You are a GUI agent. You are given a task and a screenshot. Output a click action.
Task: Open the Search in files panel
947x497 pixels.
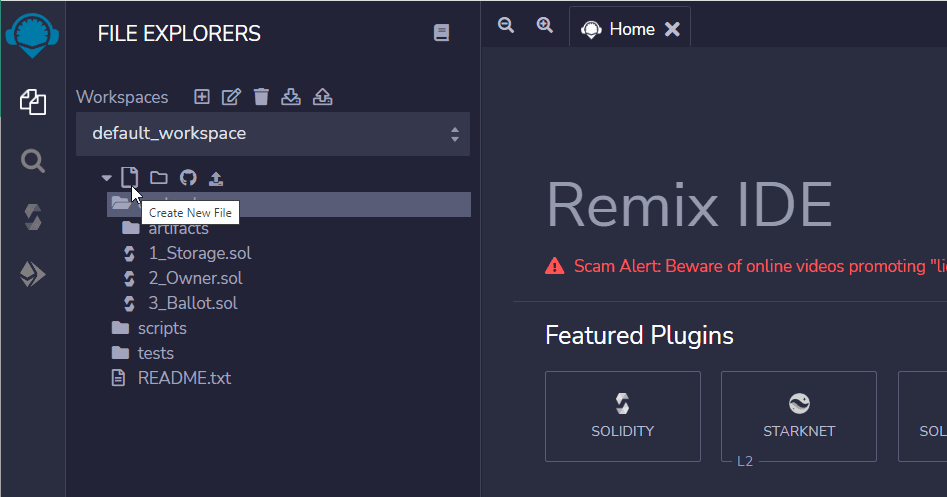tap(33, 161)
